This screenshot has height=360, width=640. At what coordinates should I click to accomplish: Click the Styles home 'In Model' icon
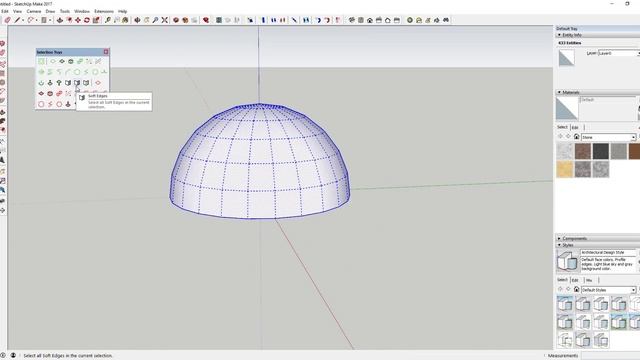576,289
